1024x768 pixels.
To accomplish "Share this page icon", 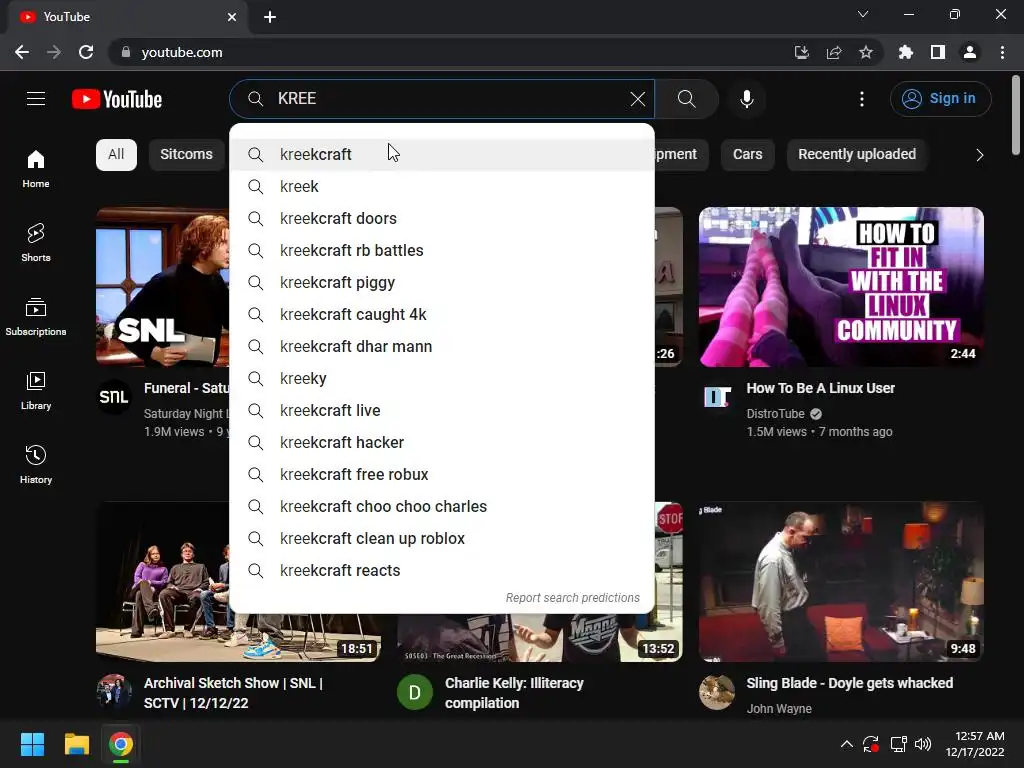I will (833, 52).
